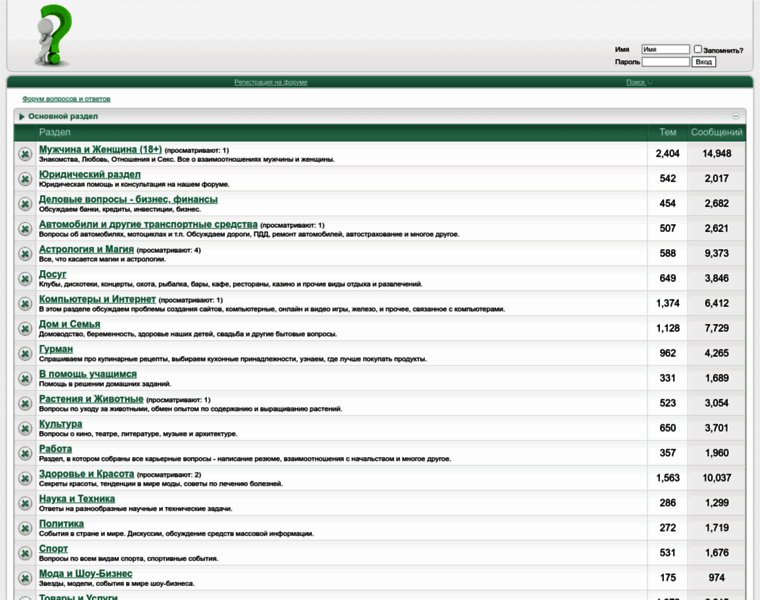Image resolution: width=760 pixels, height=600 pixels.
Task: Click the status icon beside Наука и Техника
Action: point(25,504)
